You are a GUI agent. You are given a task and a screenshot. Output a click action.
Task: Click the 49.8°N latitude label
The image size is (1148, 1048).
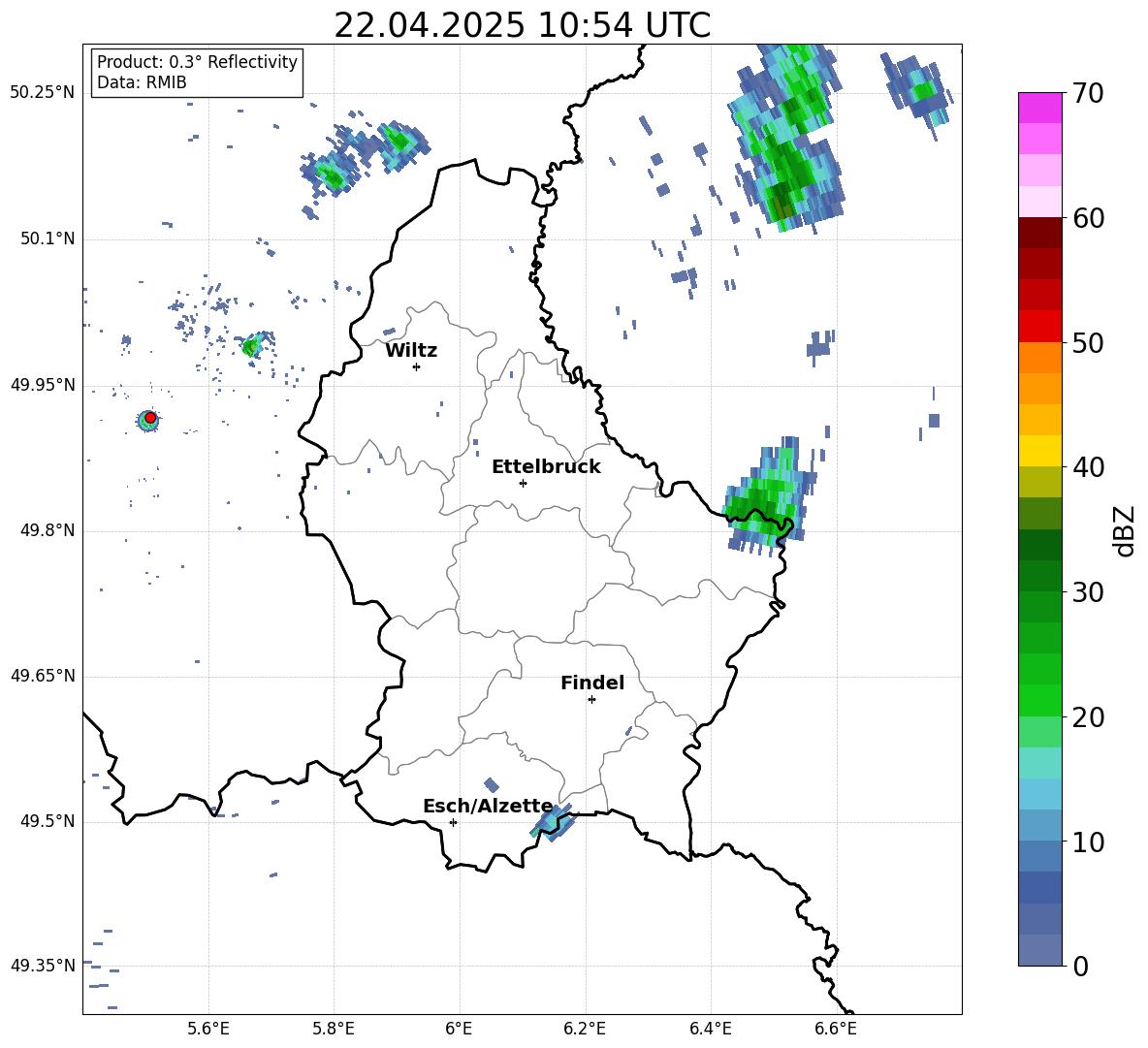[x=47, y=530]
